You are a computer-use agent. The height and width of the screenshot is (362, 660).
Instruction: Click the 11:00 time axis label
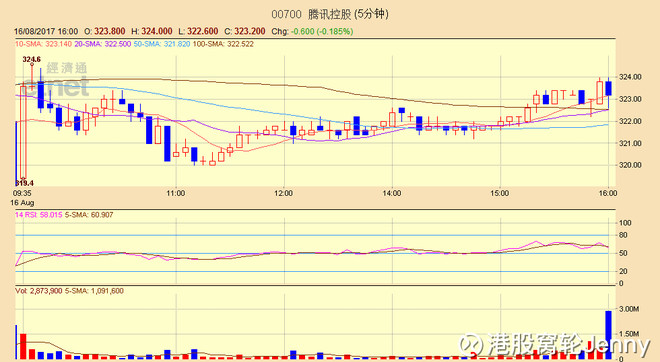pyautogui.click(x=176, y=194)
